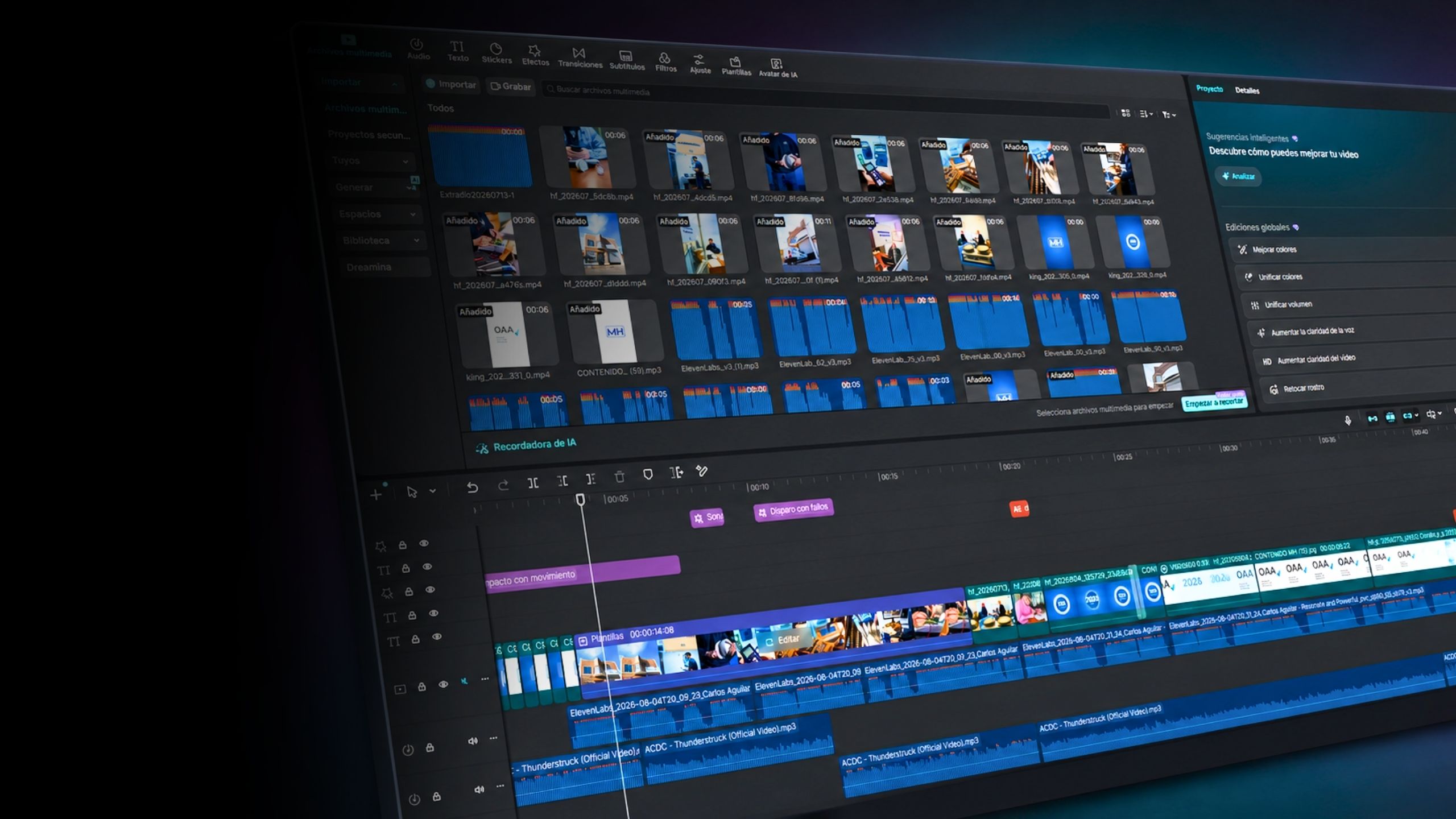Toggle main track magnet snapping icon

coord(1372,419)
